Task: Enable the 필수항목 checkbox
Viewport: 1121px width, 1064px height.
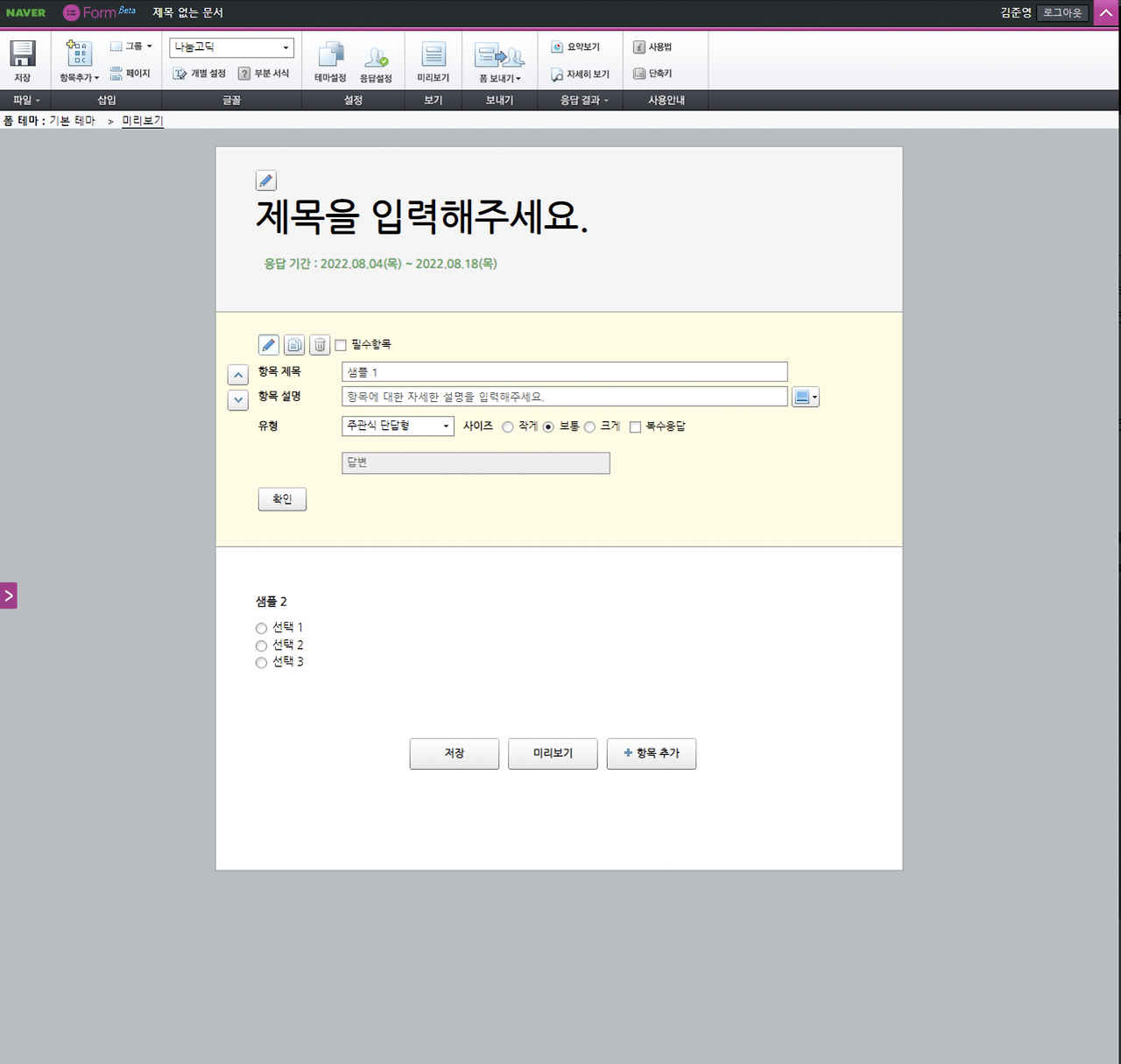Action: tap(341, 345)
